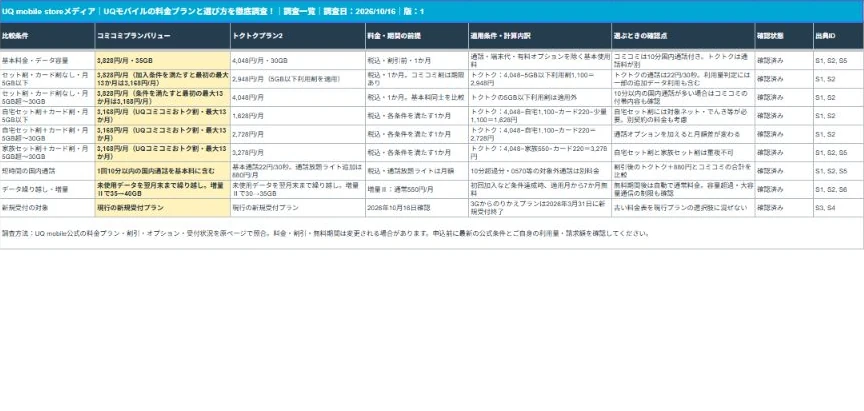864x411 pixels.
Task: Select the 'S1, S2, S6' source ID cell
Action: [839, 190]
